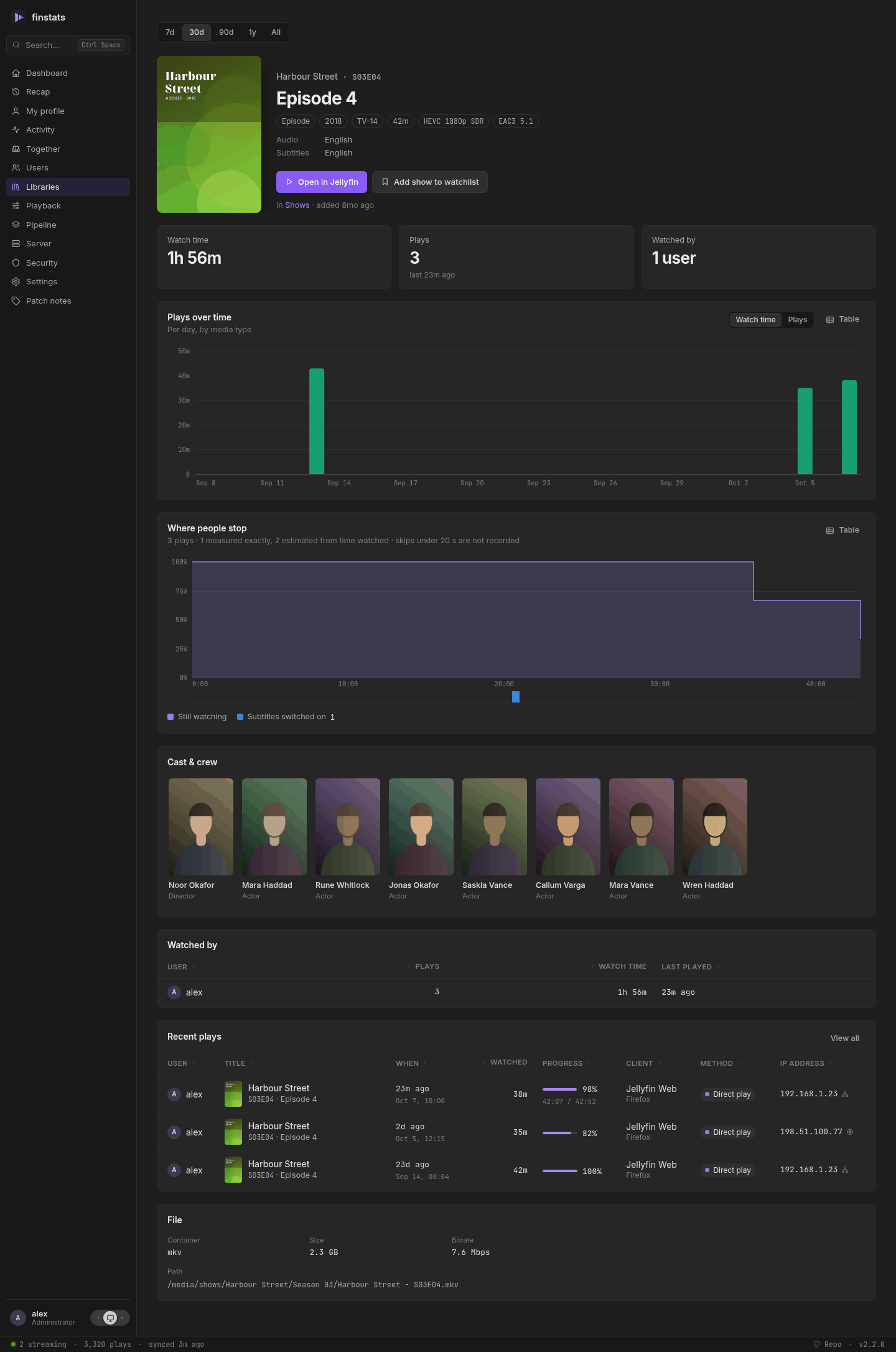Click View all recent plays
896x1352 pixels.
coord(844,1038)
